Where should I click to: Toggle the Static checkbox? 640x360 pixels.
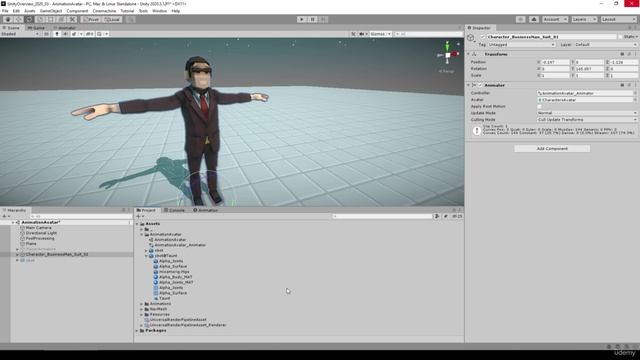point(620,37)
